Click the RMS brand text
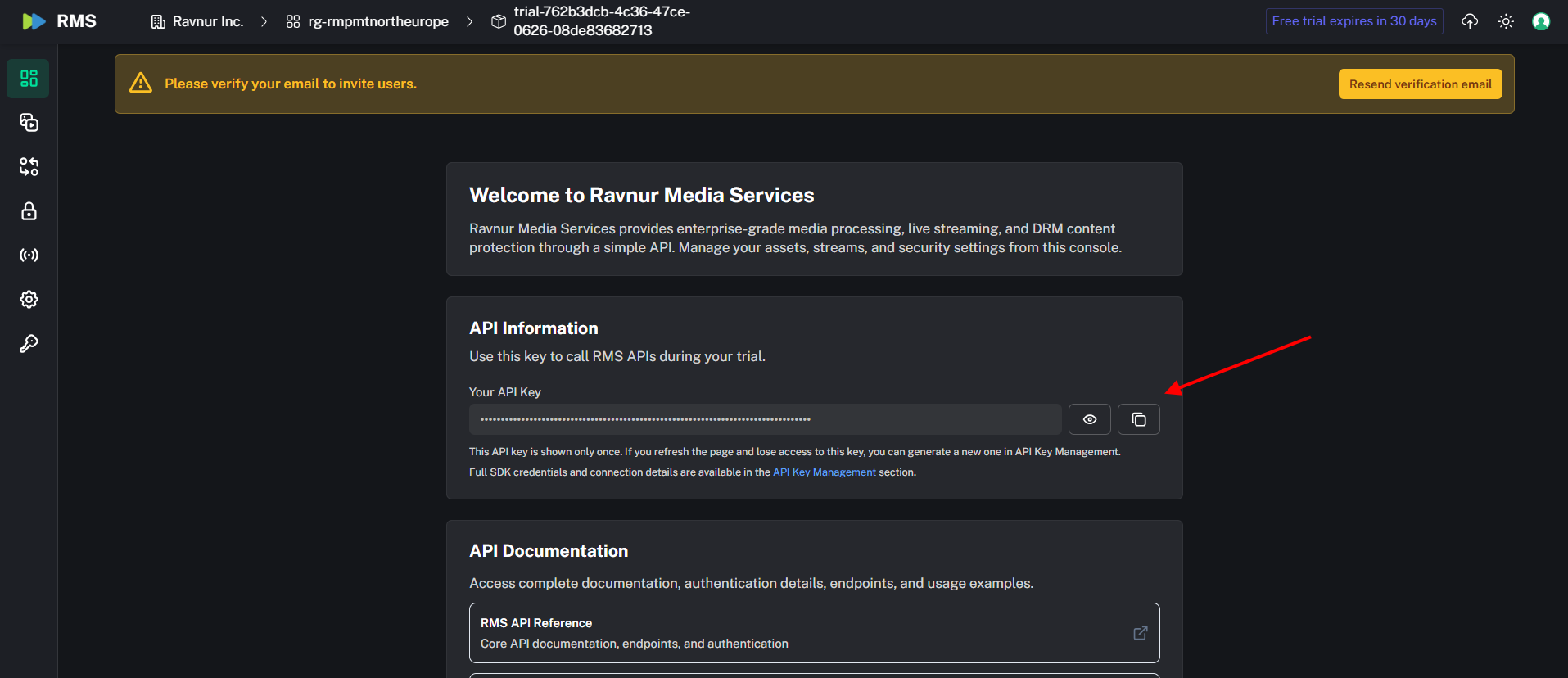This screenshot has width=1568, height=678. pos(76,21)
